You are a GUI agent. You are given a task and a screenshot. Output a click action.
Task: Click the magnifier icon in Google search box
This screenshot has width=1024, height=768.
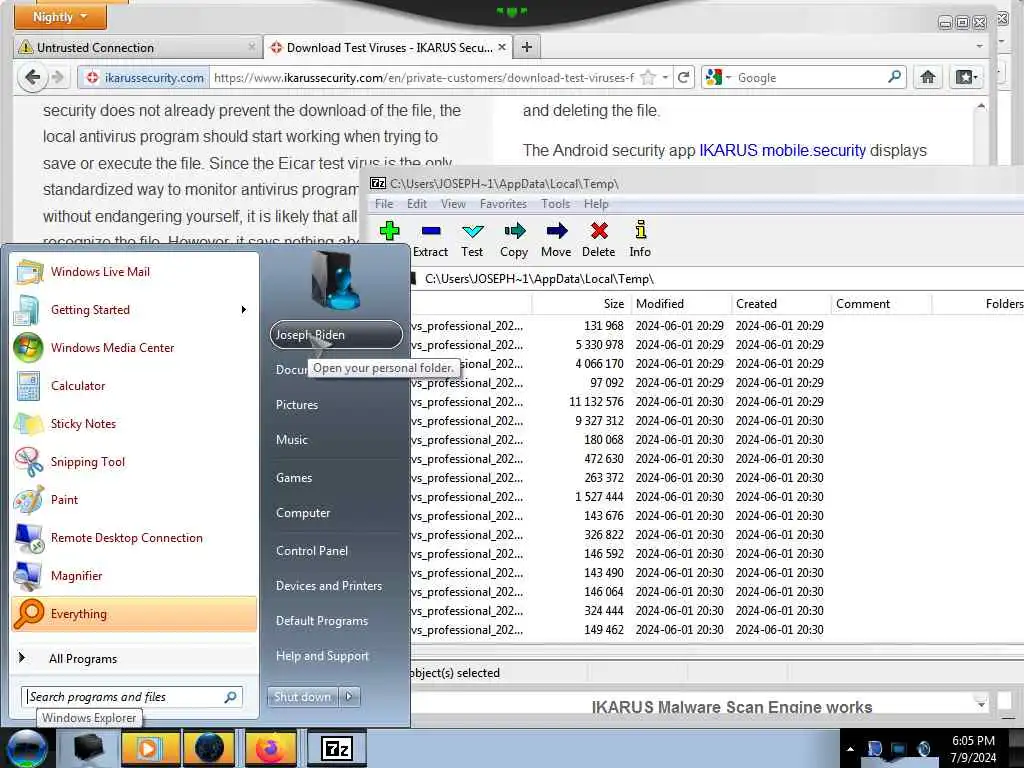(895, 77)
